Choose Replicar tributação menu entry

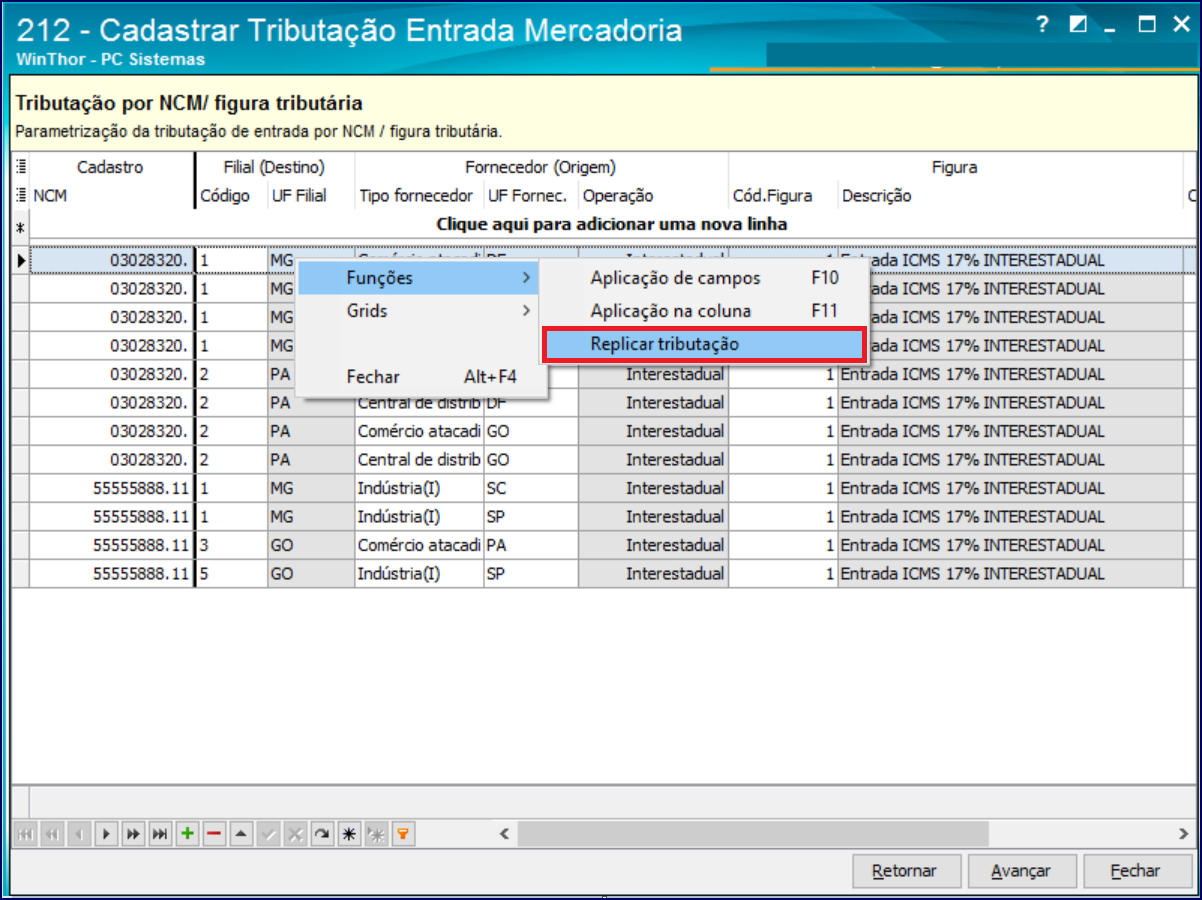coord(704,344)
